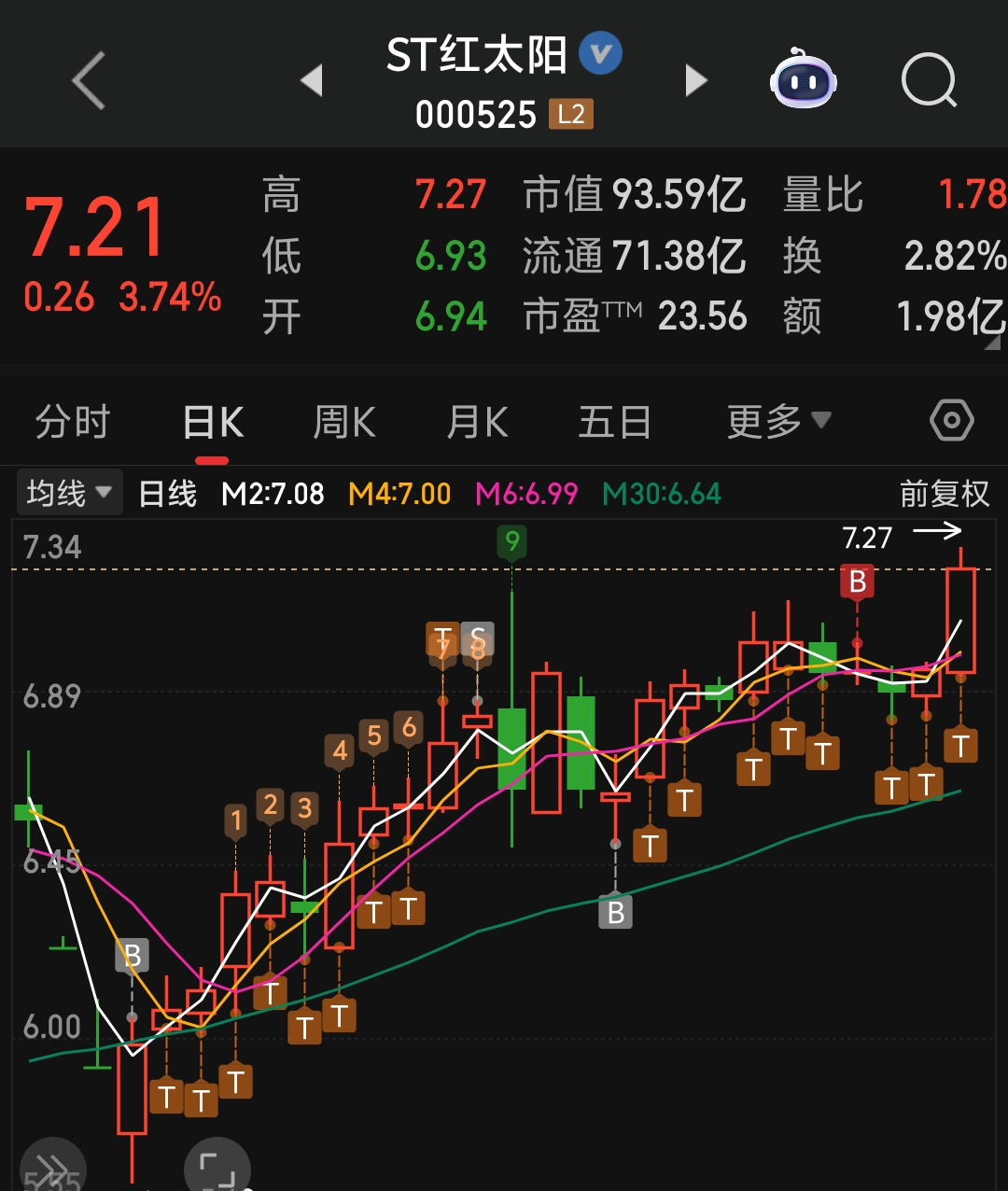Go to previous stock with left triangle
Image resolution: width=1008 pixels, height=1191 pixels.
(312, 80)
